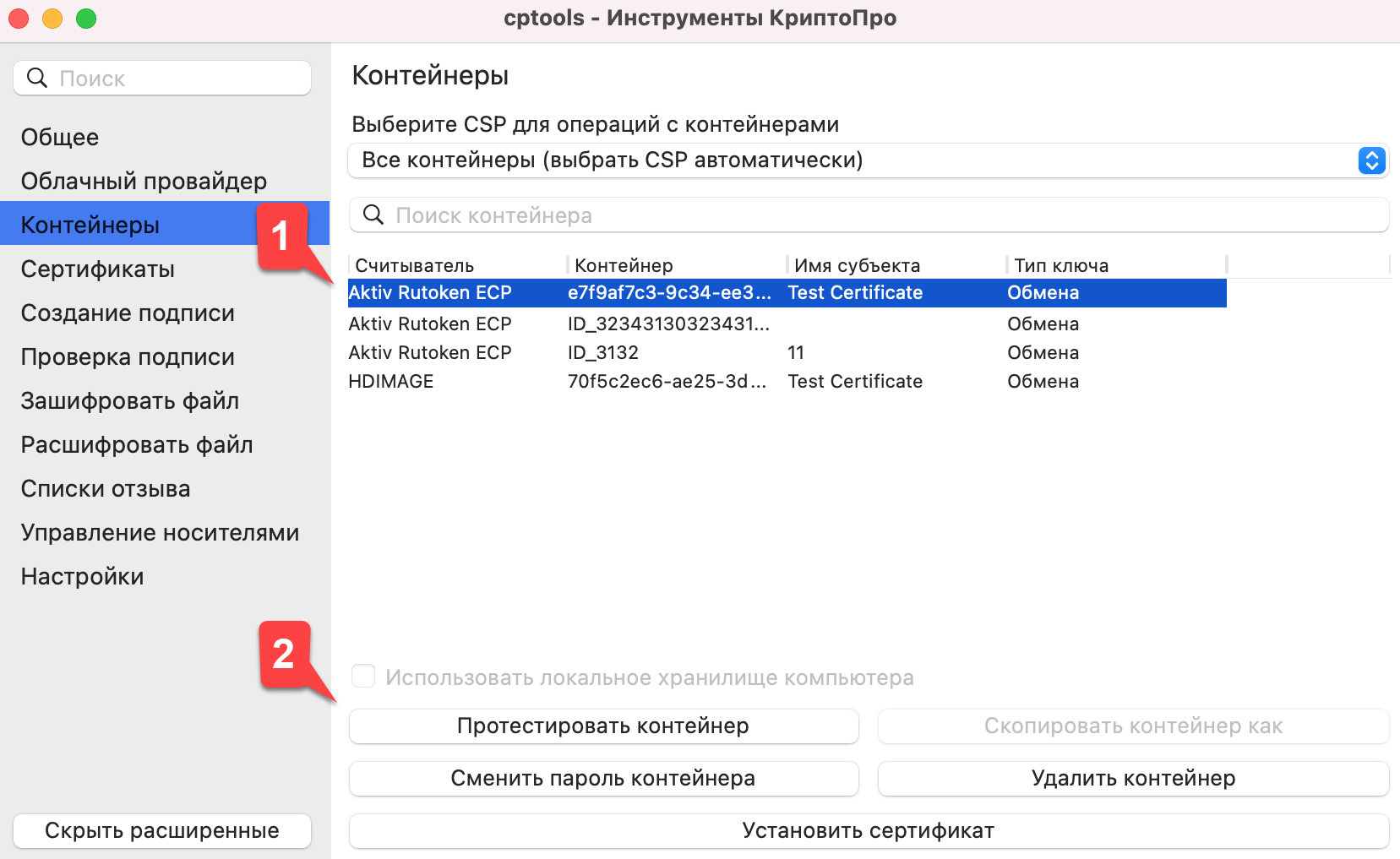
Task: Click the Протестировать контейнер button
Action: tap(603, 726)
